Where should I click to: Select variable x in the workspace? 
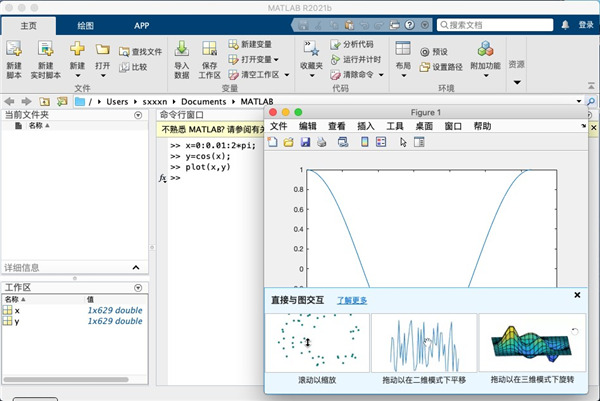coord(75,311)
